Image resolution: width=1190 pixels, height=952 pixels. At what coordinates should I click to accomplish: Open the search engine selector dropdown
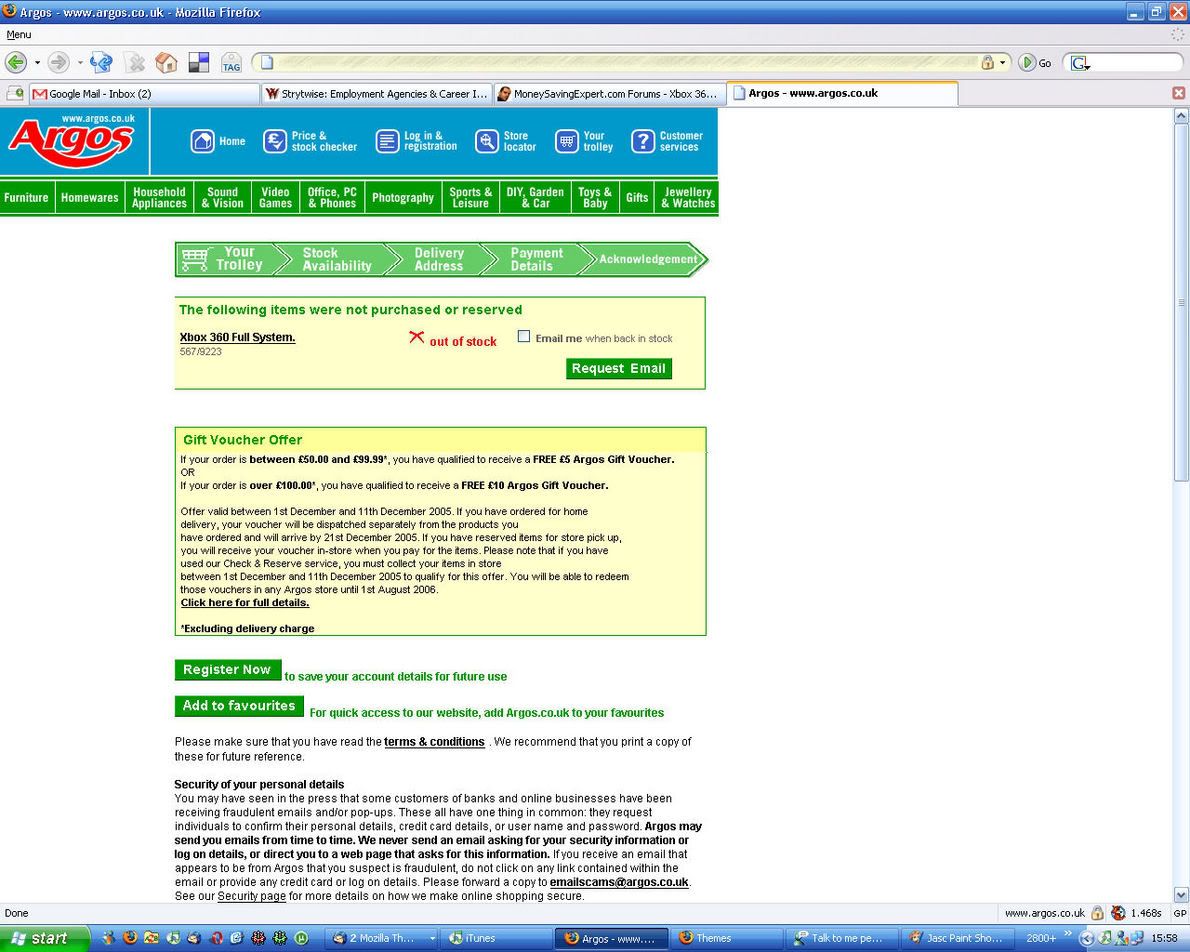coord(1081,63)
